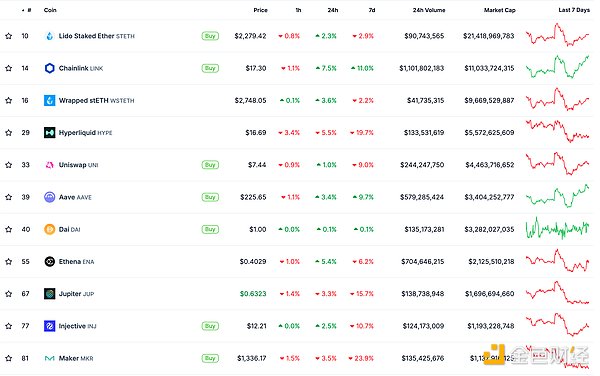Click the Chainlink hexagon coin icon
600x376 pixels.
(49, 68)
